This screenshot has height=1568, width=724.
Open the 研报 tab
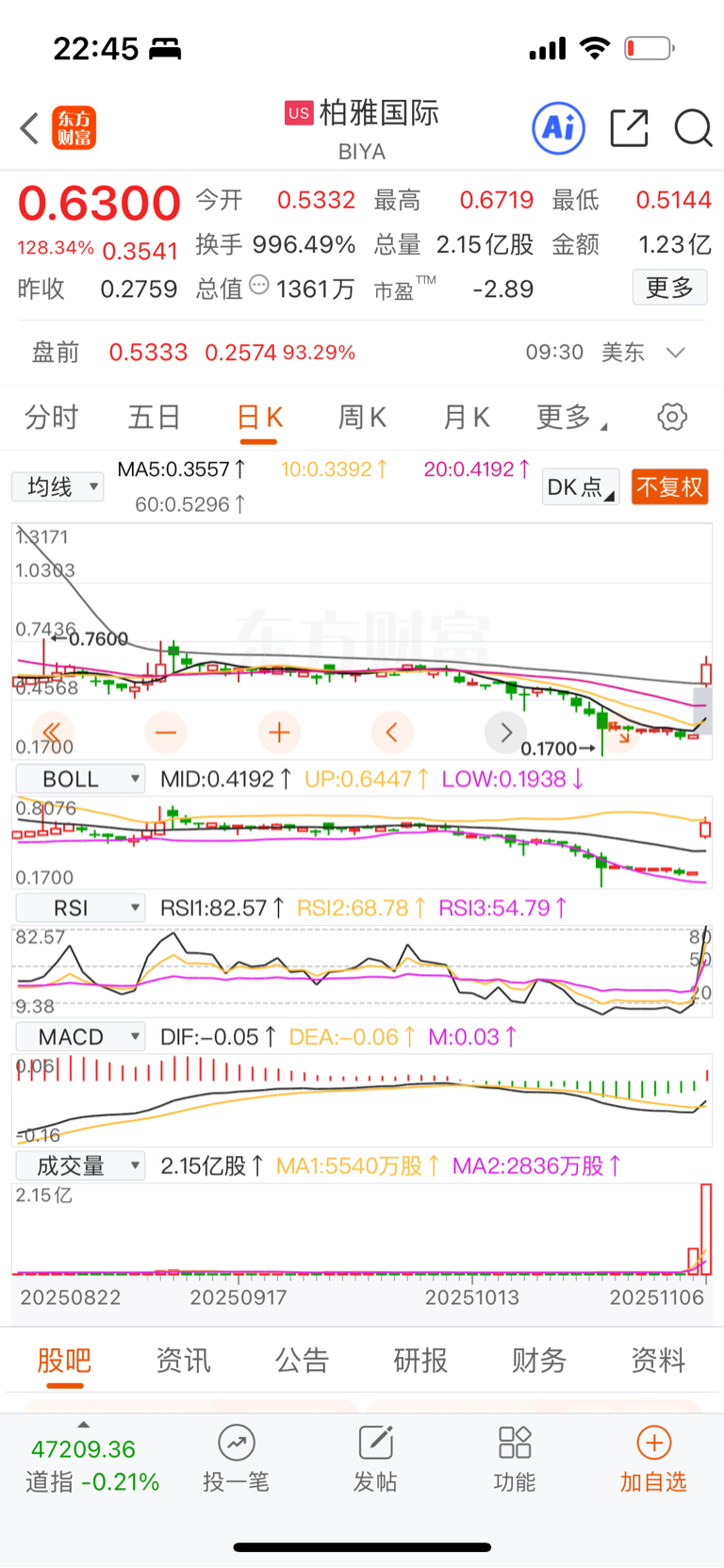(x=420, y=1361)
